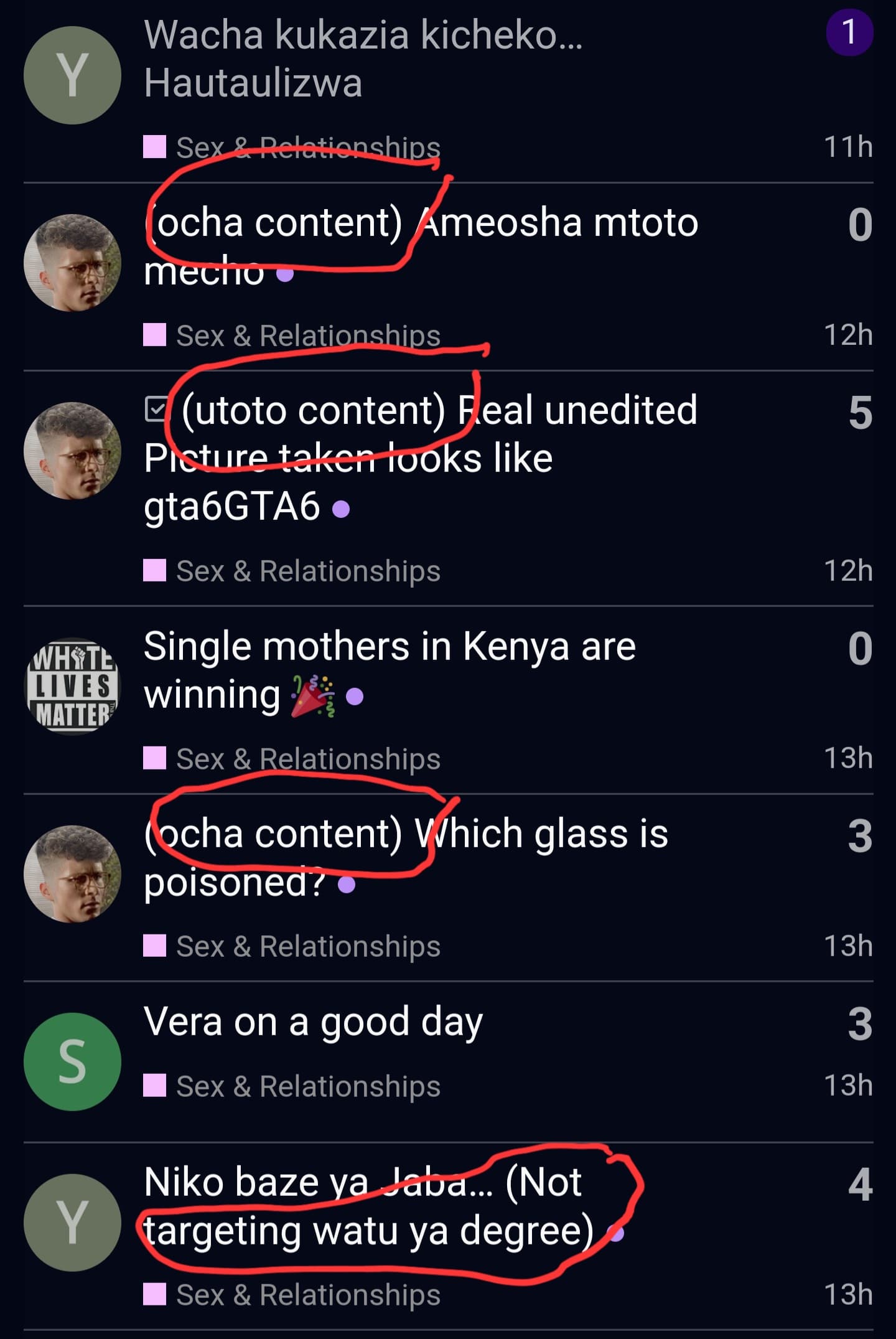Open the Vera on a good day topic

pyautogui.click(x=313, y=1022)
